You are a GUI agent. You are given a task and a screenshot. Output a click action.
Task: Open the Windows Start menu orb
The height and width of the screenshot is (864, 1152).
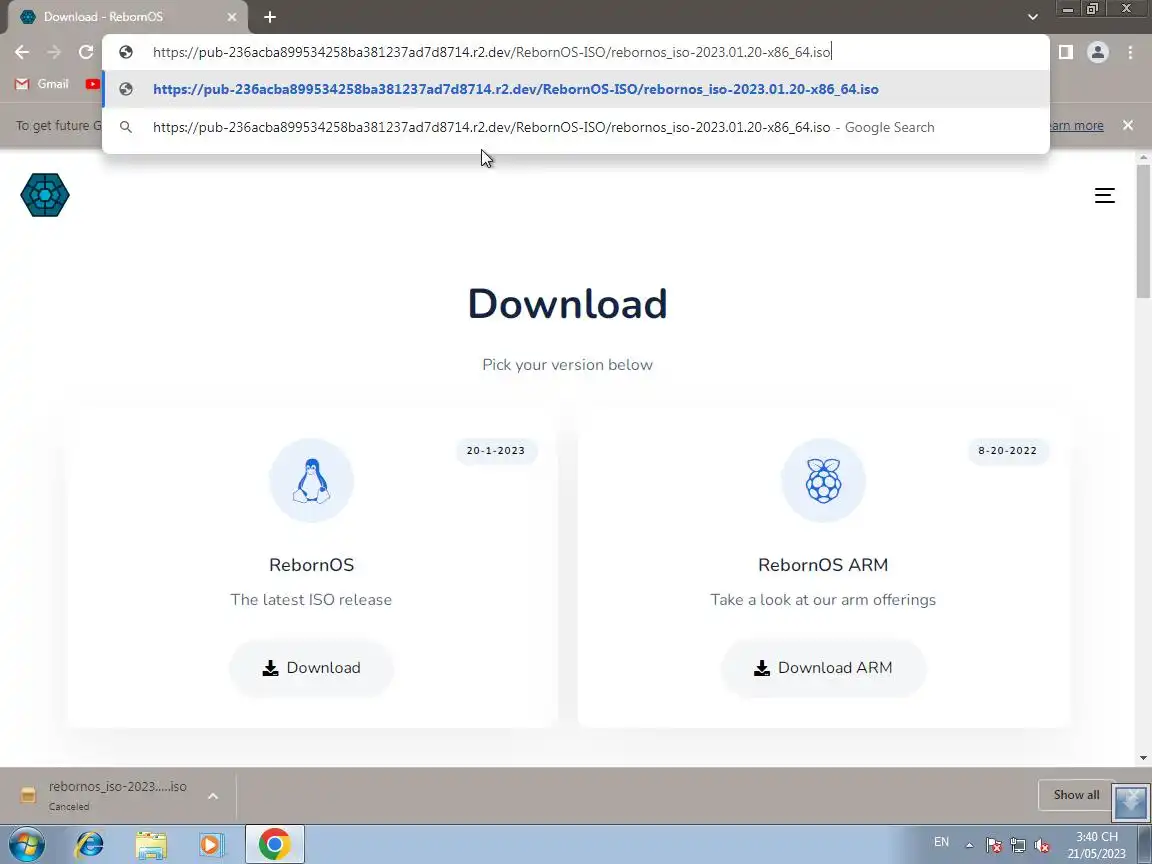27,844
